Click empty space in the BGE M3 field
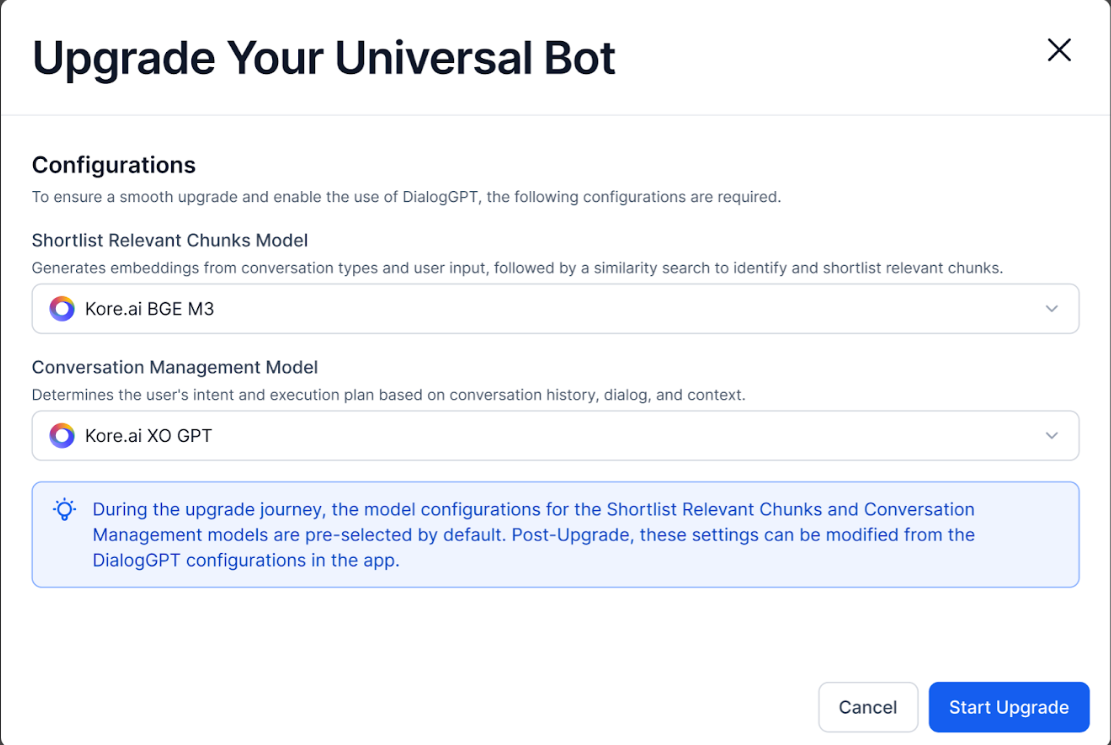This screenshot has height=745, width=1111. [600, 309]
